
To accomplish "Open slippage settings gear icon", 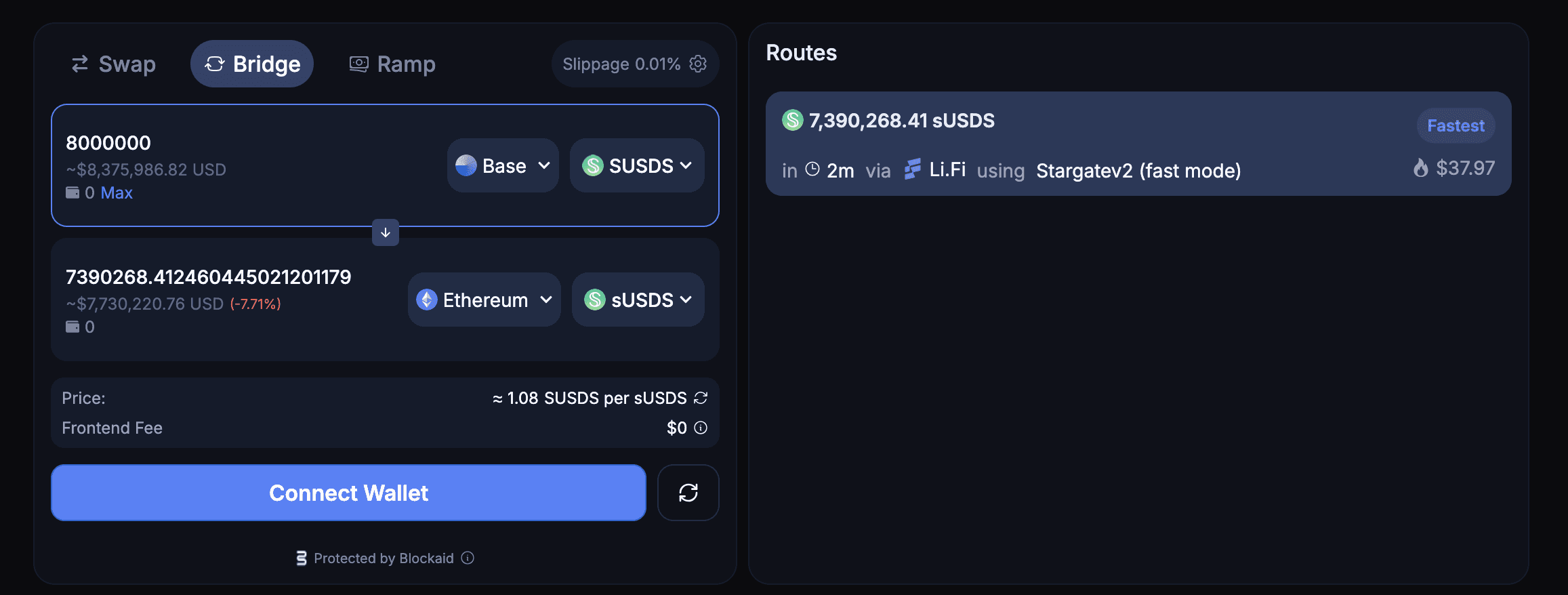I will [698, 64].
